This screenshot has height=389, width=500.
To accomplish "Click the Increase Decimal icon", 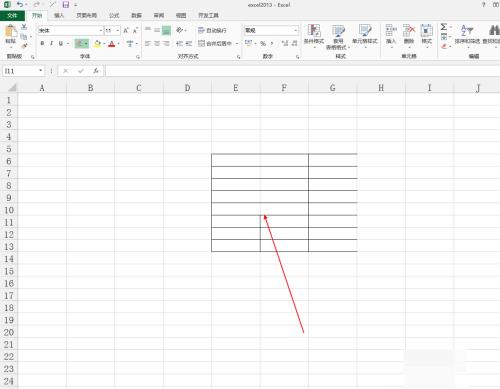I will (x=285, y=44).
